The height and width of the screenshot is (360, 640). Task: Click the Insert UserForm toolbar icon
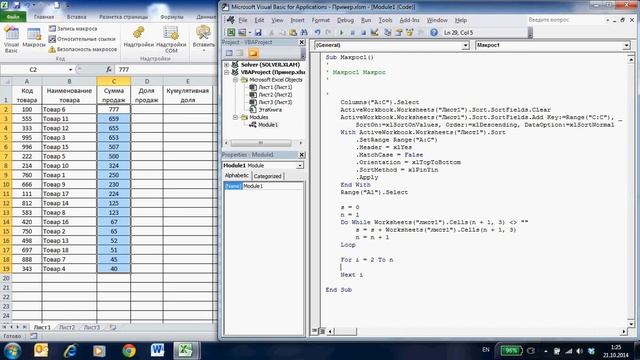pos(242,32)
